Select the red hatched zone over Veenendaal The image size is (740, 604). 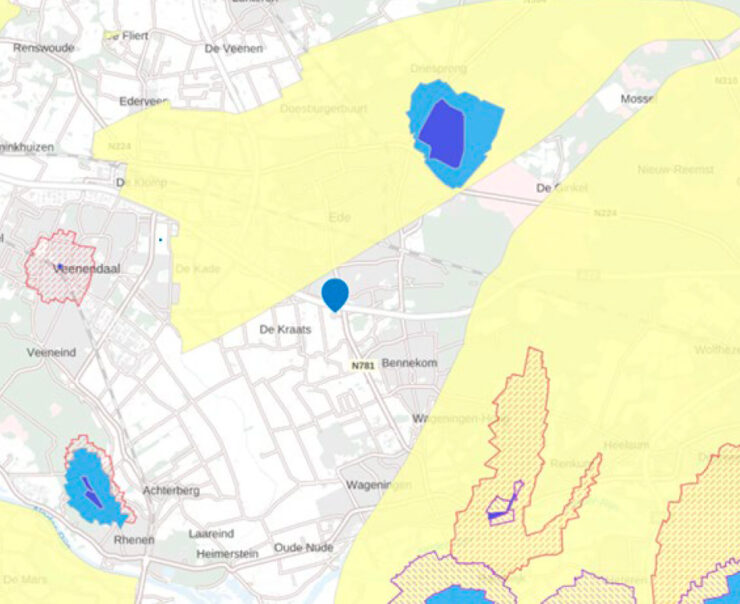pyautogui.click(x=60, y=268)
